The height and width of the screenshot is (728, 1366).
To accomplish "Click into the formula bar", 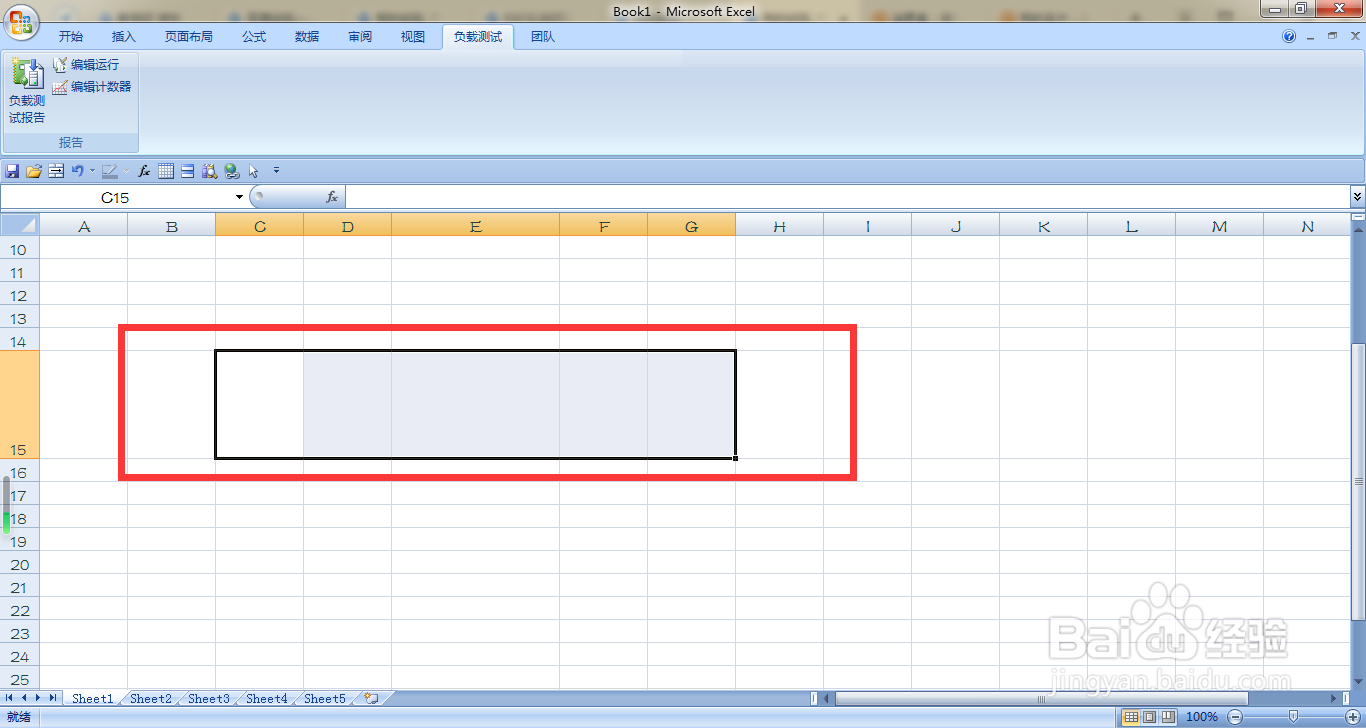I will pos(847,197).
